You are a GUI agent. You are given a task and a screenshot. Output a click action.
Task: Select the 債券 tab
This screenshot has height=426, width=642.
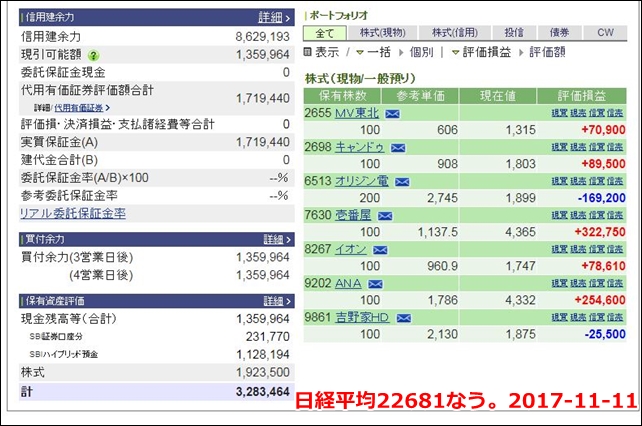click(x=559, y=33)
